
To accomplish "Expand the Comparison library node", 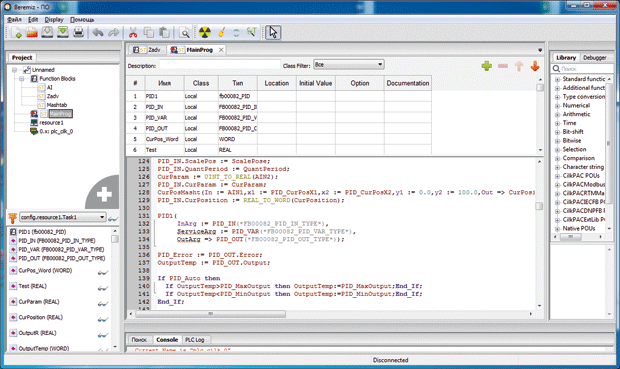I will coord(557,158).
